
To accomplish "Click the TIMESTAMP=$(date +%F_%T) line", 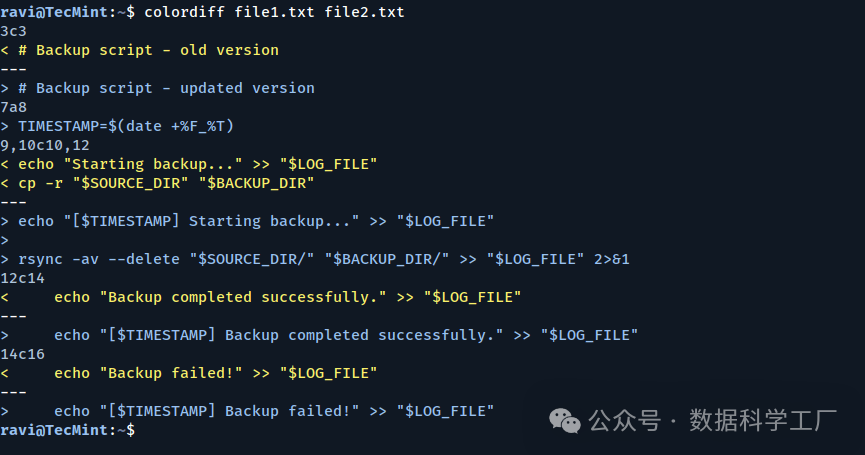I will (125, 126).
